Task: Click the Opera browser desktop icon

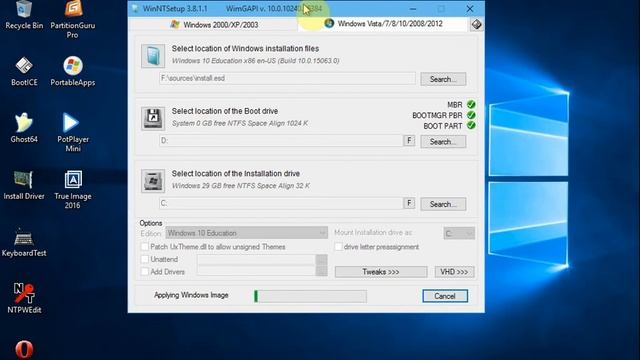Action: tap(24, 350)
